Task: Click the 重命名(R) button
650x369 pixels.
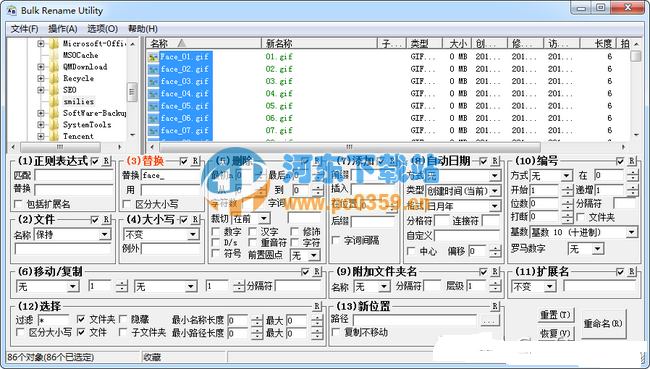Action: pos(603,323)
